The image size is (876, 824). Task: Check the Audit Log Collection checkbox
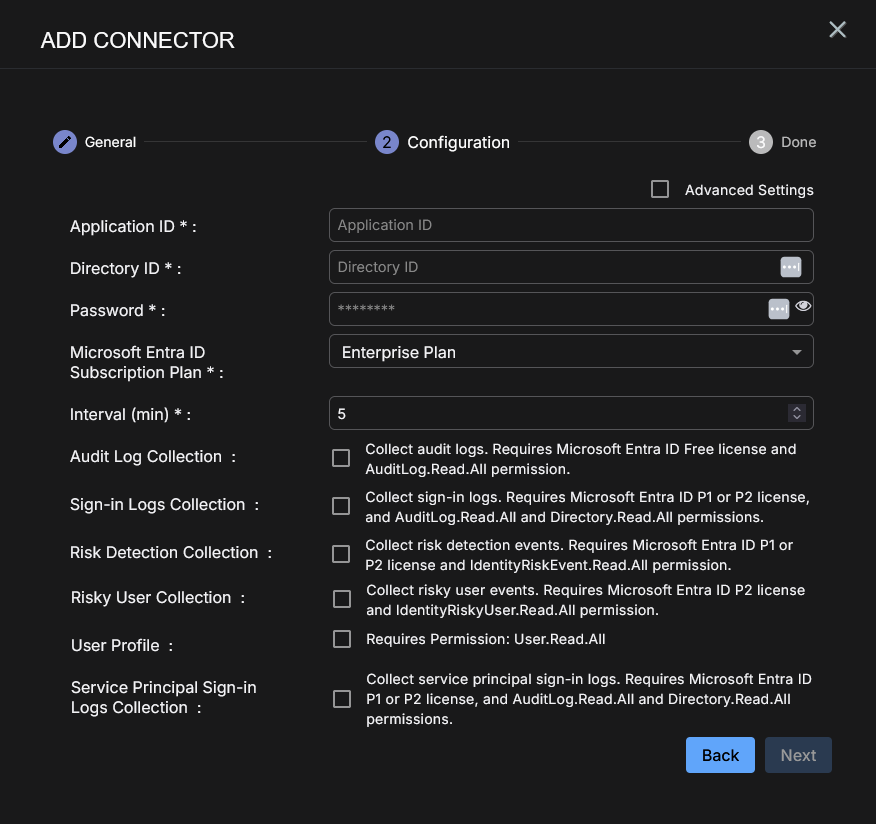click(x=341, y=458)
